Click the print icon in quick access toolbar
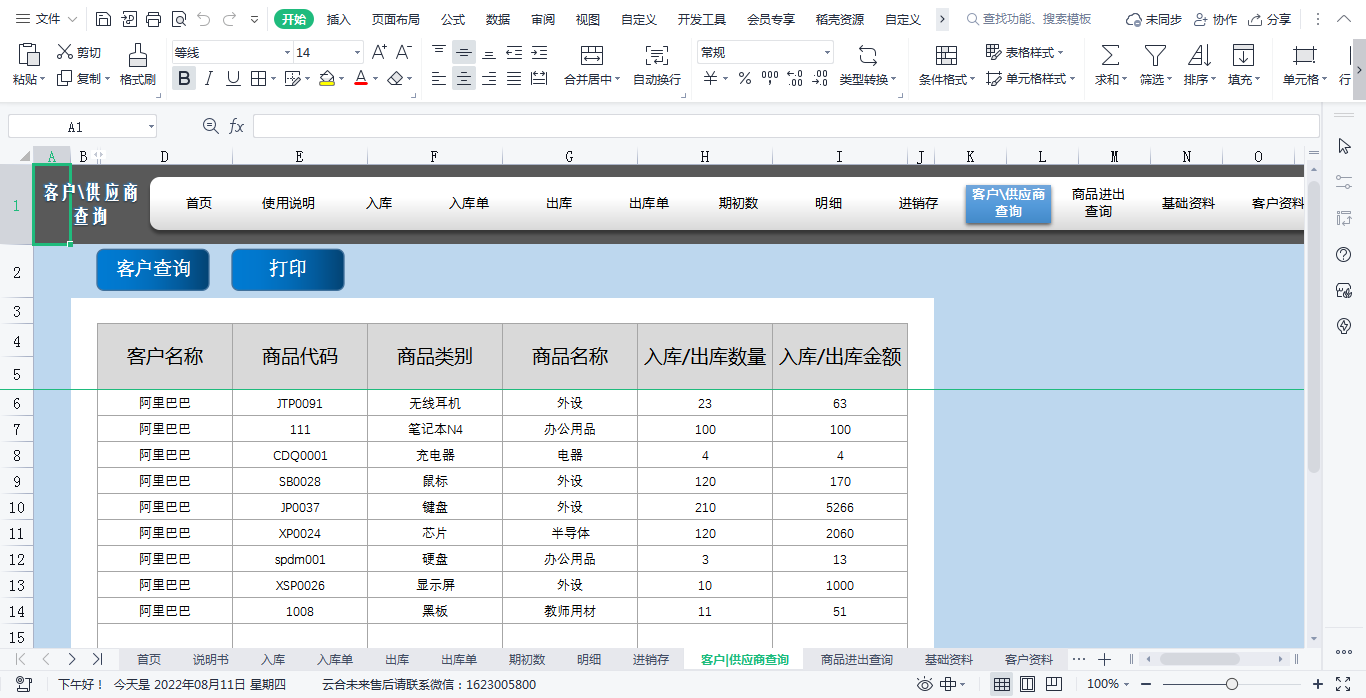1366x698 pixels. [x=154, y=19]
